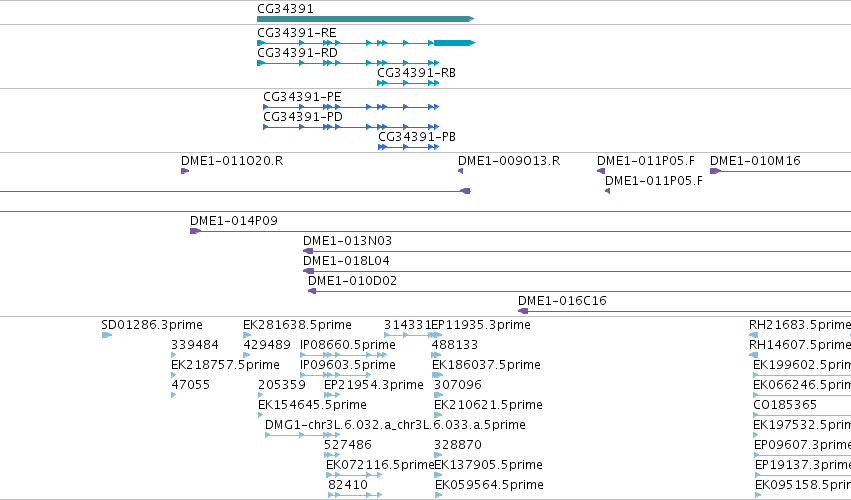Select the 429489 EST label
851x500 pixels.
pyautogui.click(x=267, y=345)
